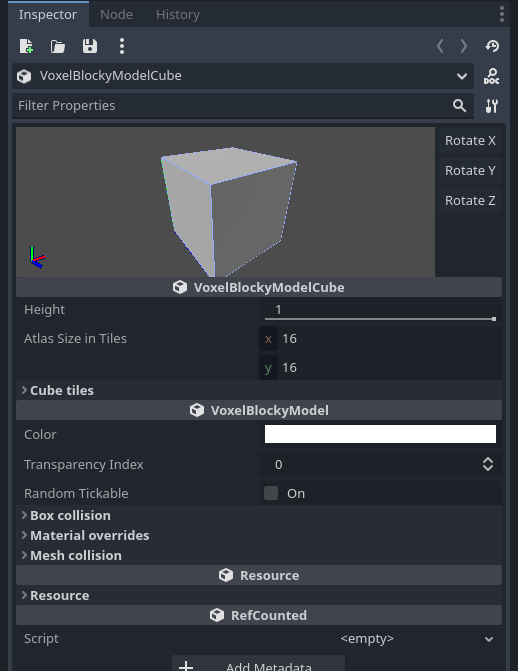Viewport: 518px width, 671px height.
Task: Click the Color property label
Action: tap(40, 434)
